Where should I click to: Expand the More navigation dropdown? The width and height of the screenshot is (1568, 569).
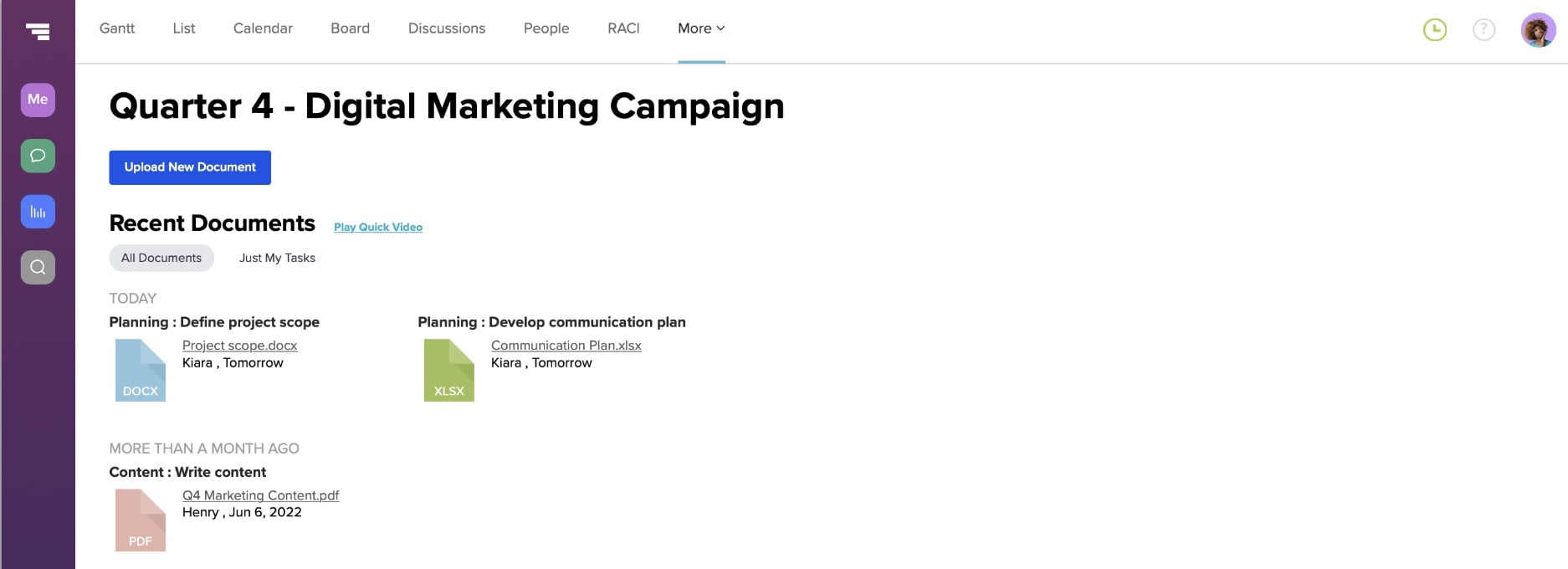[x=700, y=28]
